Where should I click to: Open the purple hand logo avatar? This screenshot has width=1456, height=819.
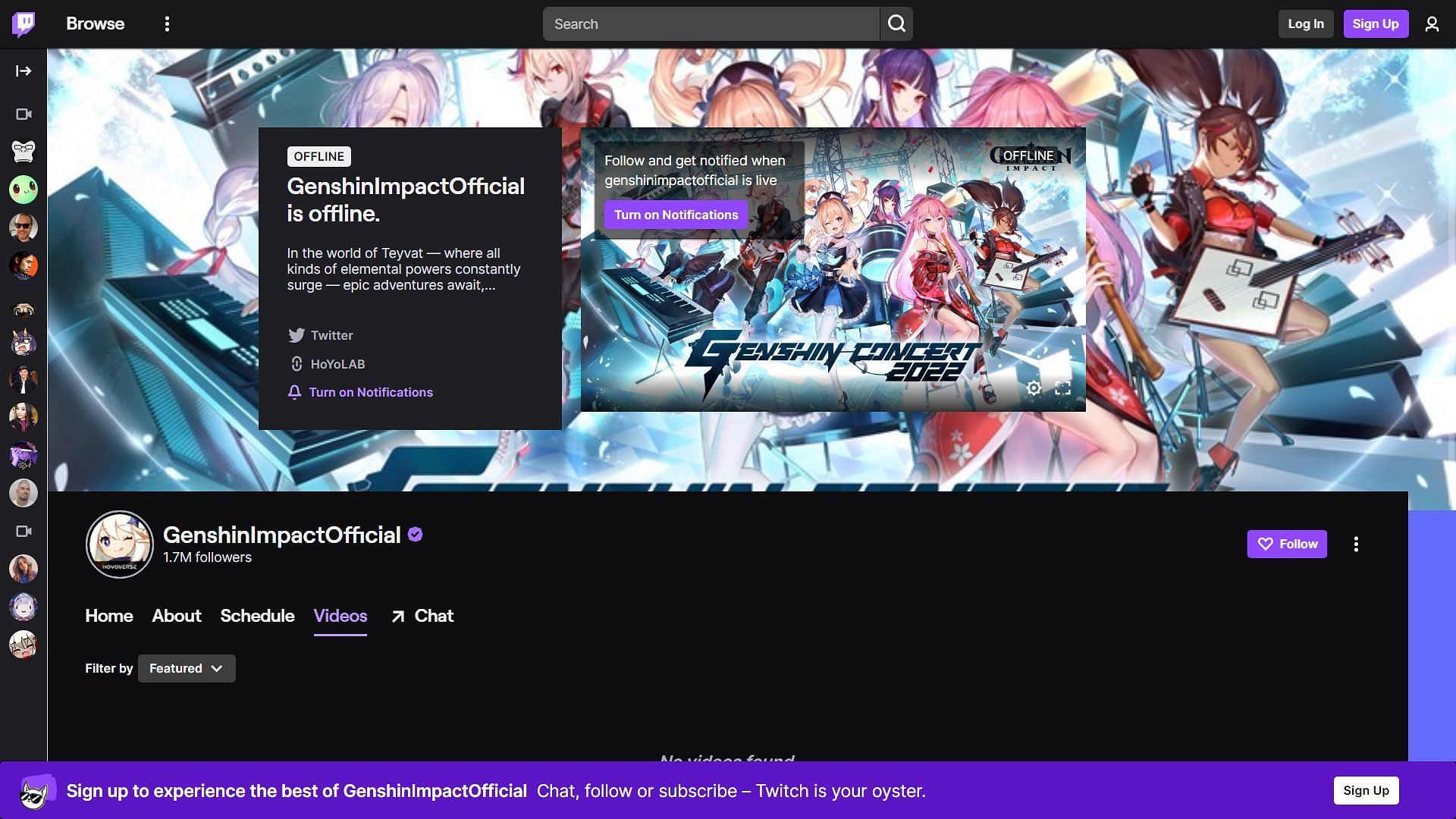click(x=24, y=455)
